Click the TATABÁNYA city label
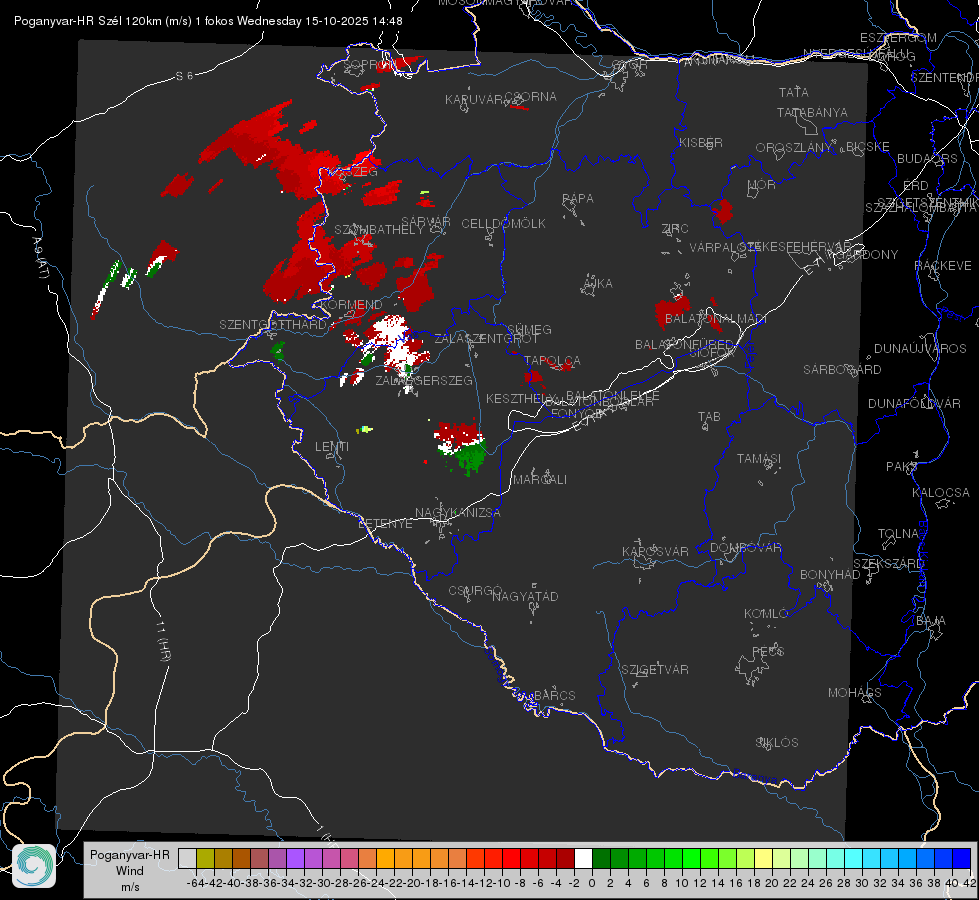 point(812,113)
